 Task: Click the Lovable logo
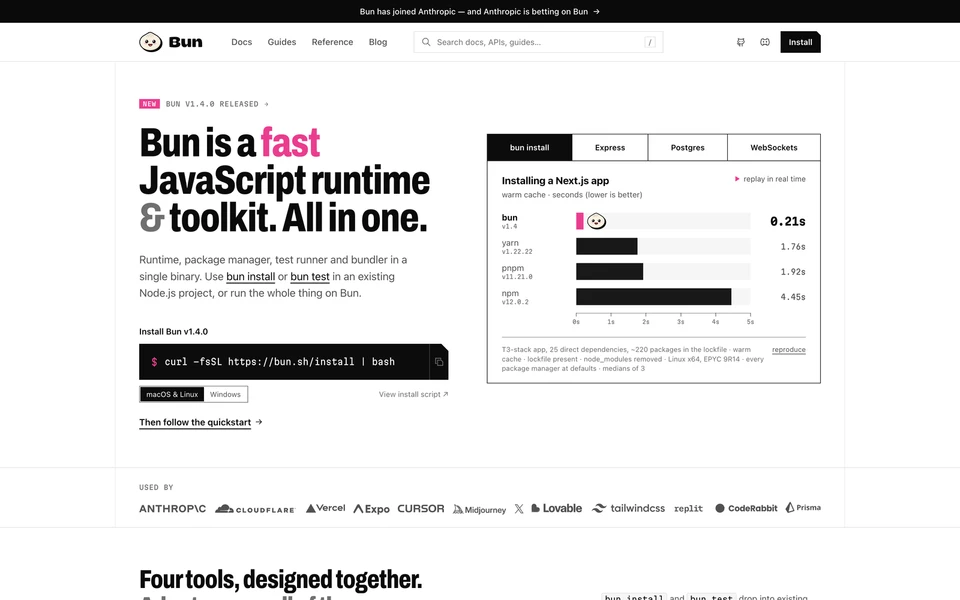point(557,508)
